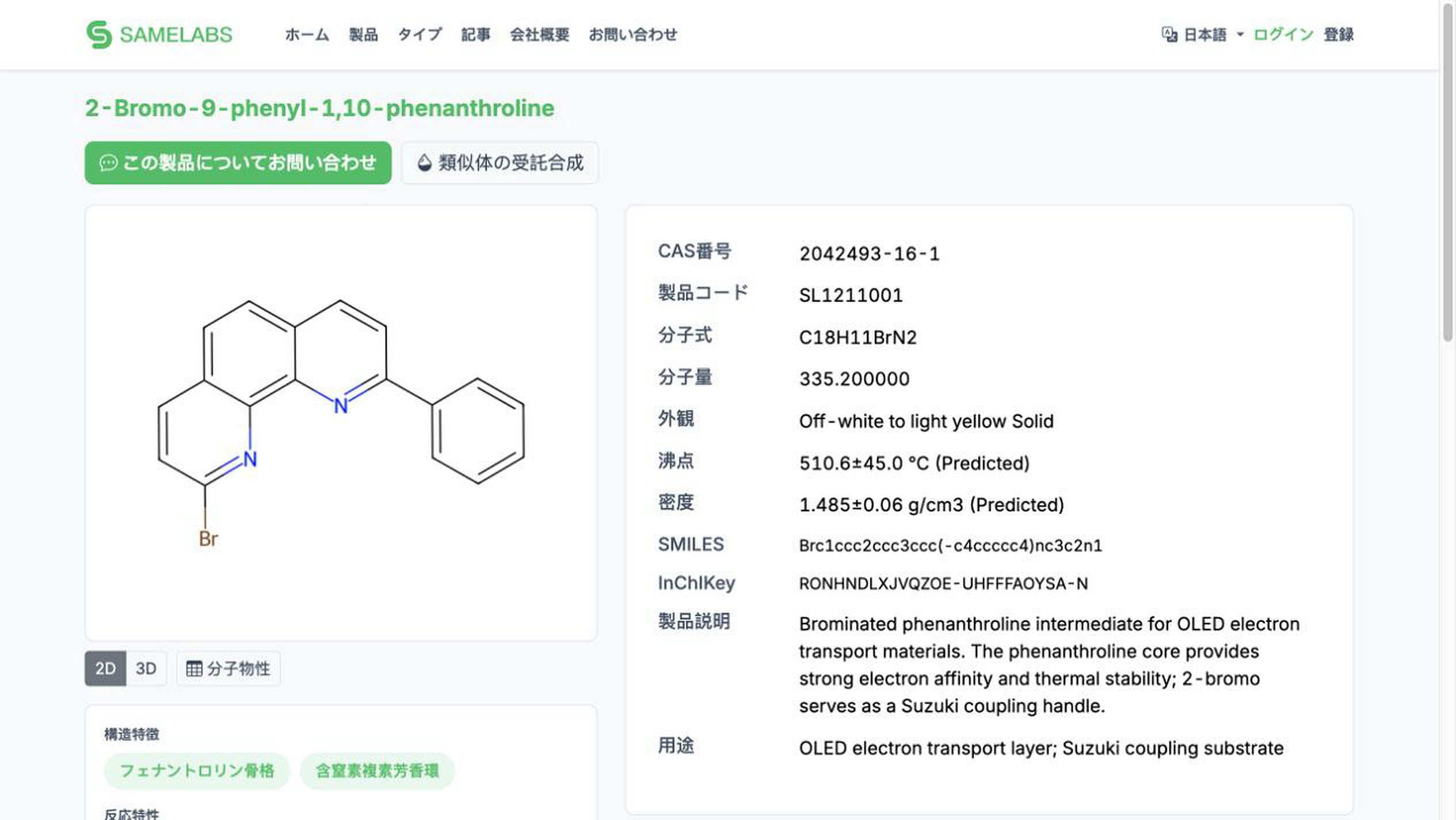
Task: Switch structure view to 3D
Action: point(146,669)
